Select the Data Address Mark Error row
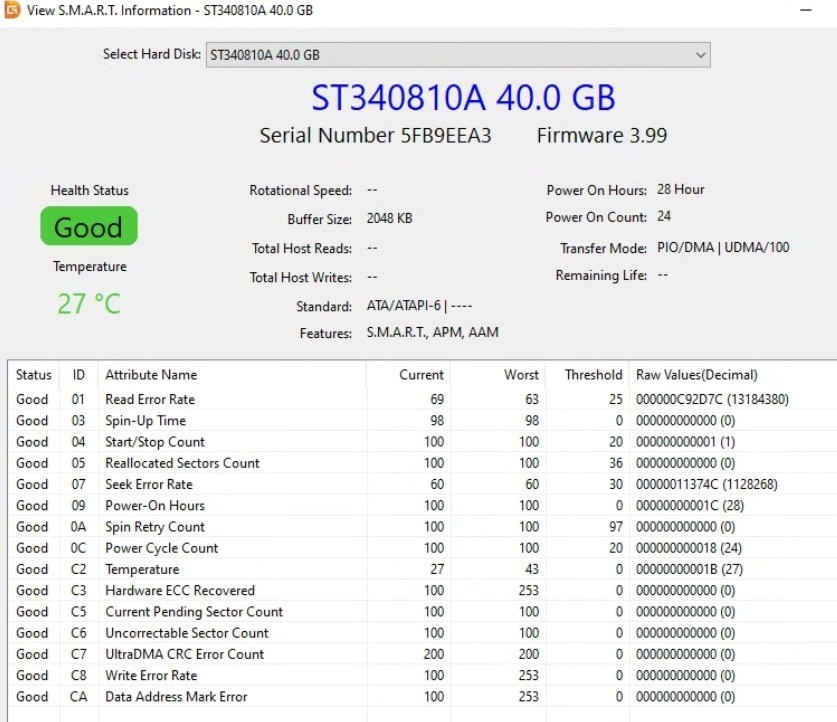Viewport: 837px width, 722px height. coord(422,696)
